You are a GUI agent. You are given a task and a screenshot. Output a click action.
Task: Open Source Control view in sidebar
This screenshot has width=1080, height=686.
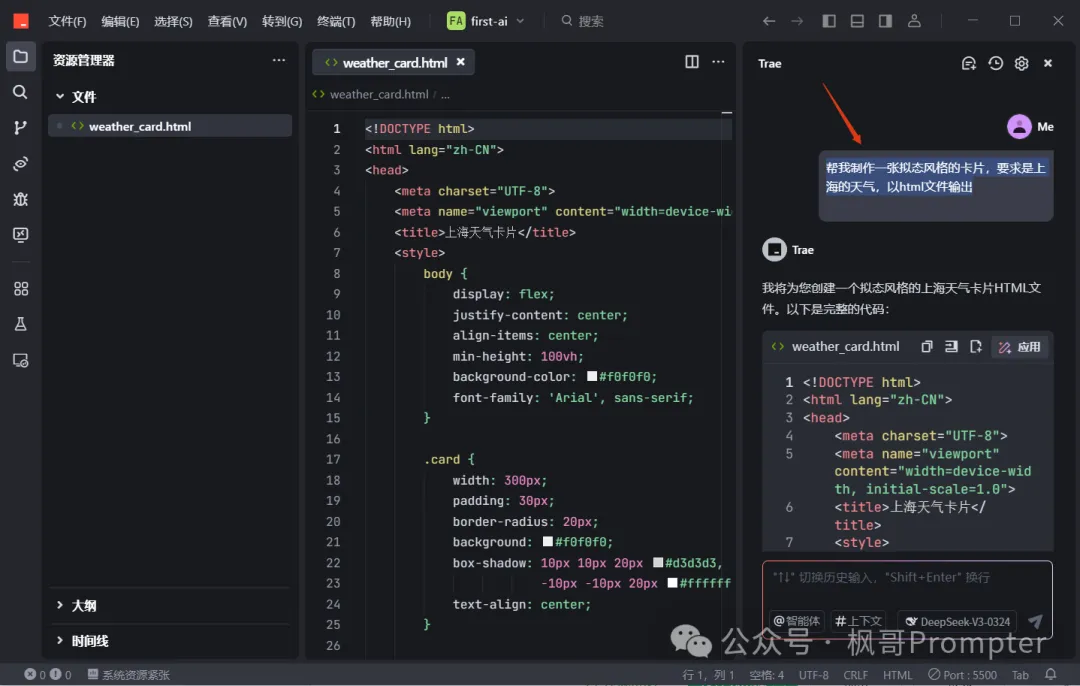(x=20, y=127)
